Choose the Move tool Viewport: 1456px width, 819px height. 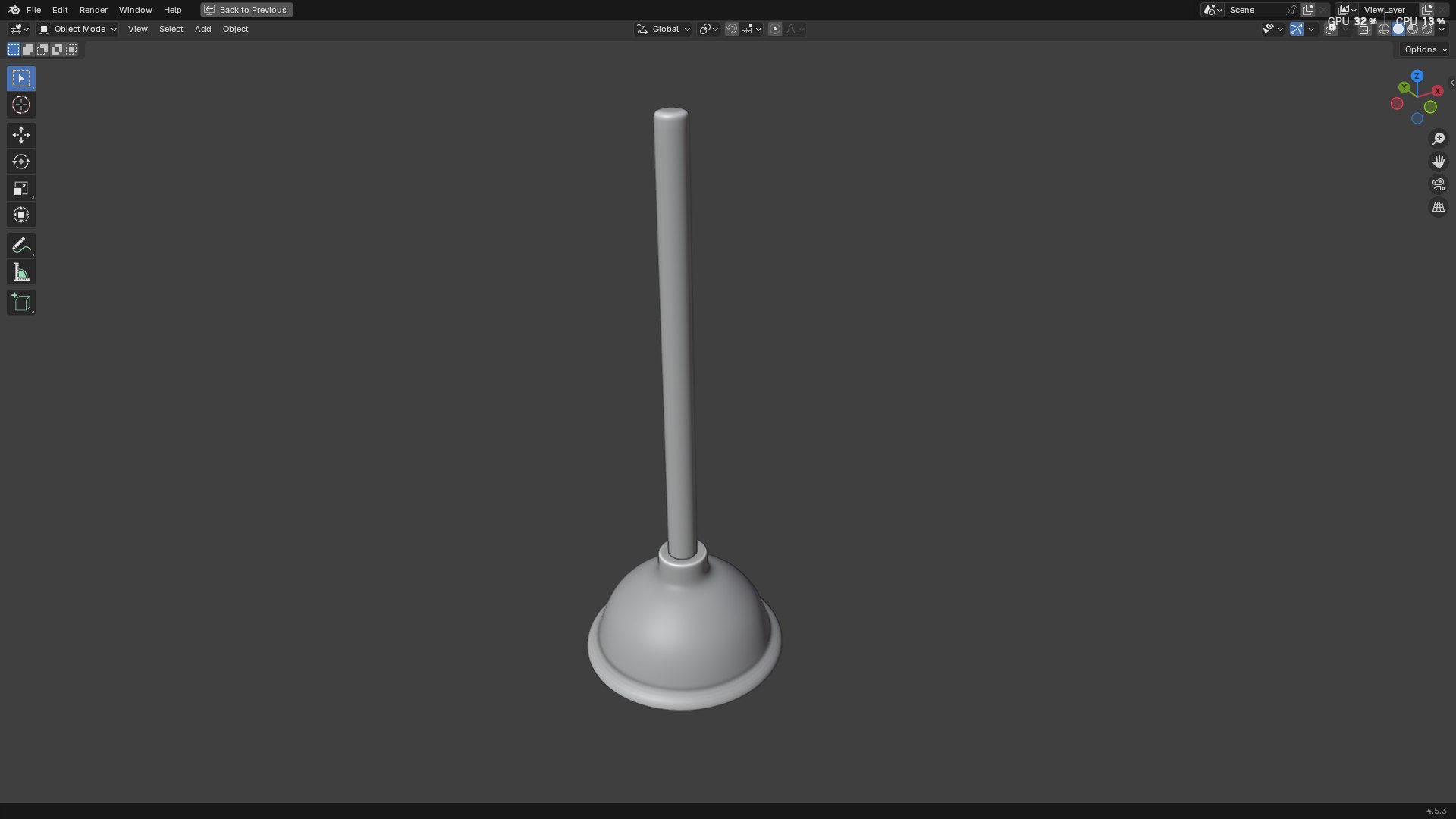click(x=21, y=135)
